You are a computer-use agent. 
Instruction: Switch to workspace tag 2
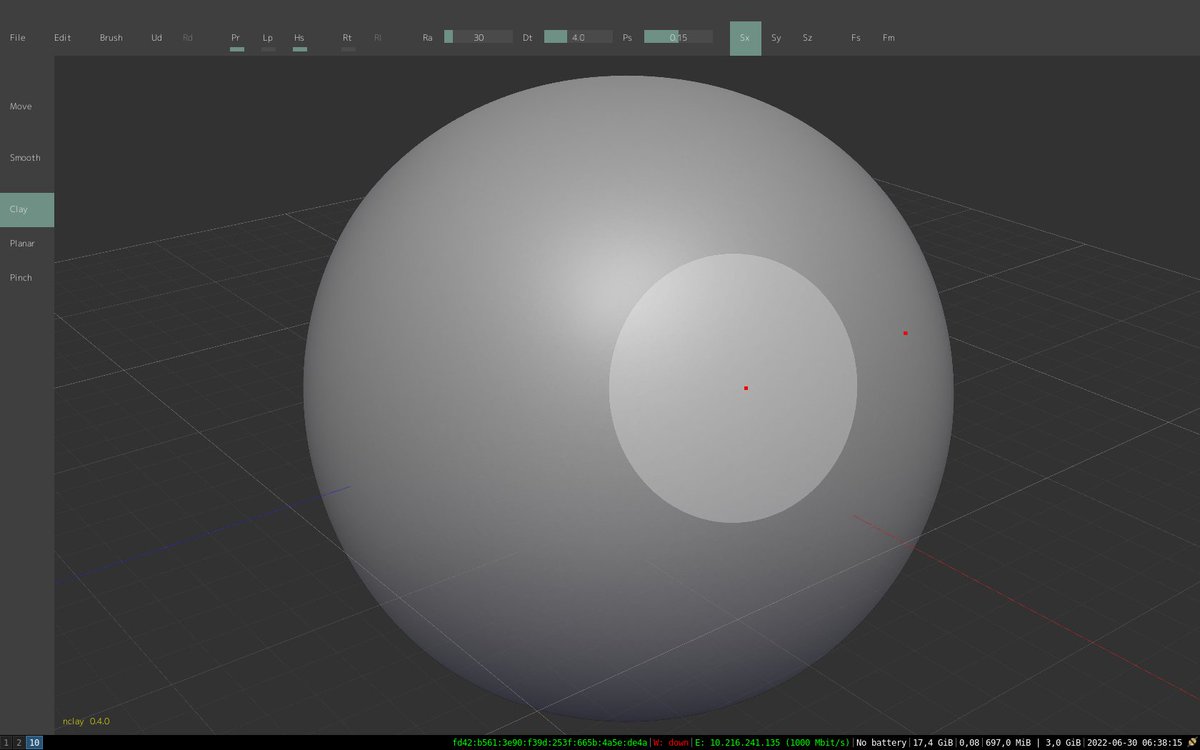(19, 742)
